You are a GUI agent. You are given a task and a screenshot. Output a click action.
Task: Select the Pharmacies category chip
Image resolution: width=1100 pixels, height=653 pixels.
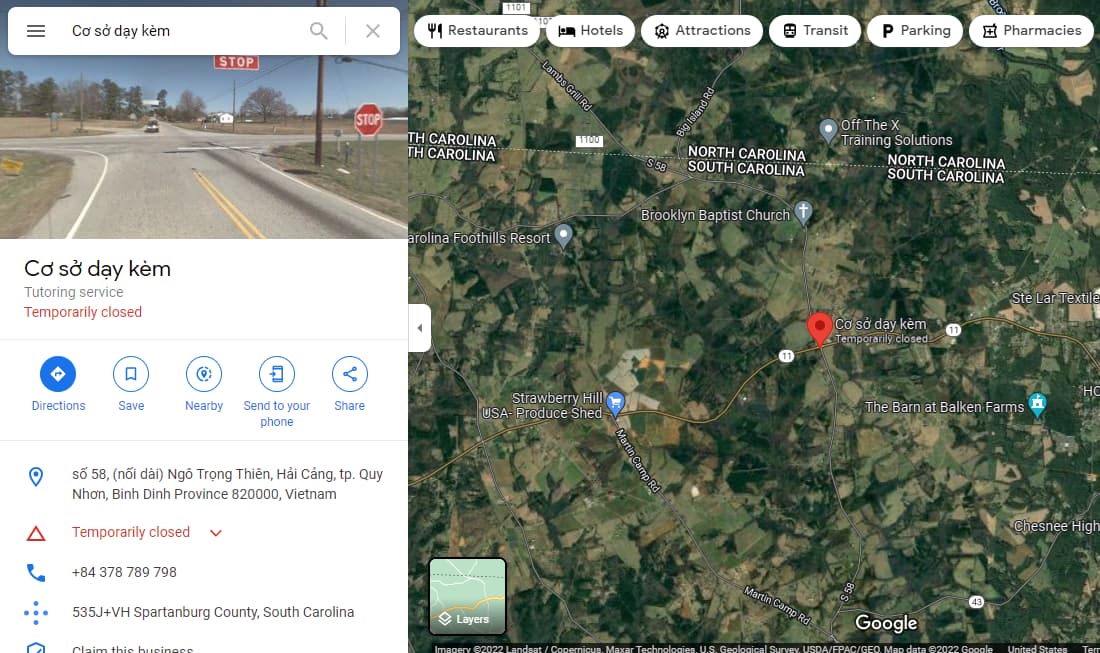pyautogui.click(x=1032, y=31)
